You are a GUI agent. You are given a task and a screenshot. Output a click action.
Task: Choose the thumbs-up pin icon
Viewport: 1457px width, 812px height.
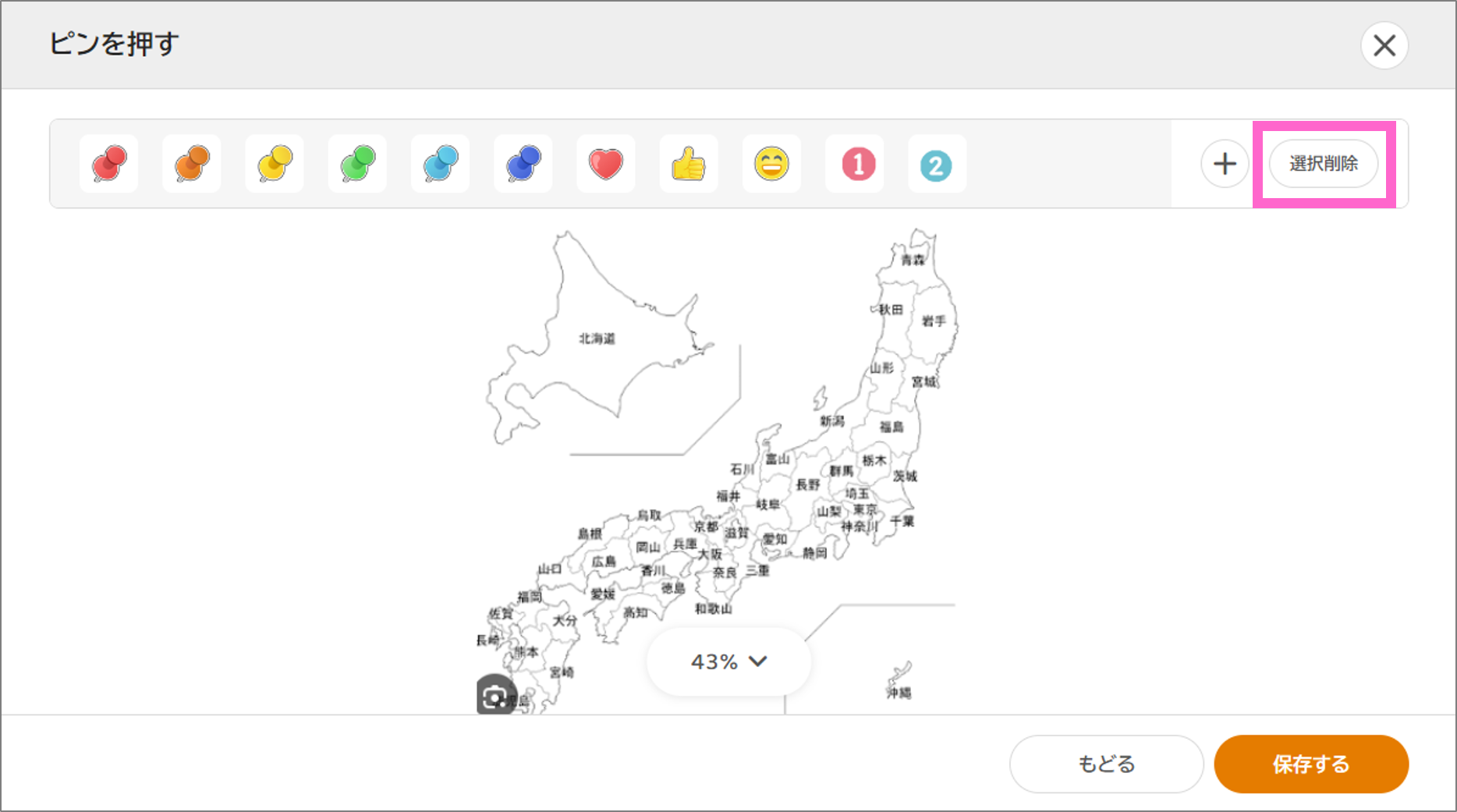tap(688, 164)
